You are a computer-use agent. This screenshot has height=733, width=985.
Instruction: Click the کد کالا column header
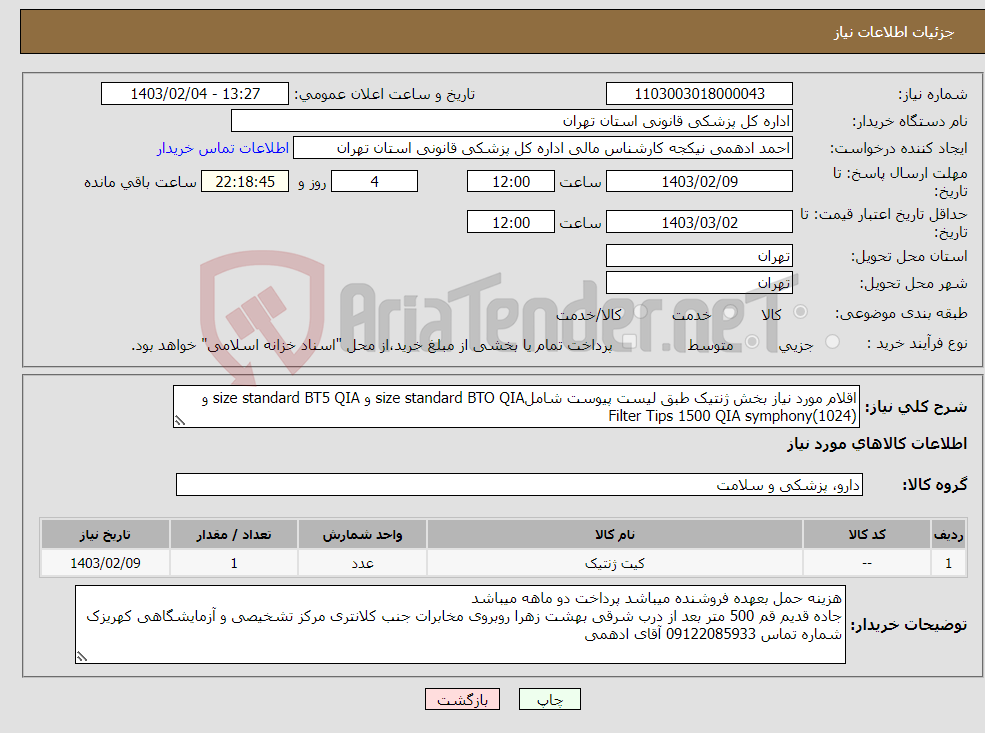[x=867, y=535]
